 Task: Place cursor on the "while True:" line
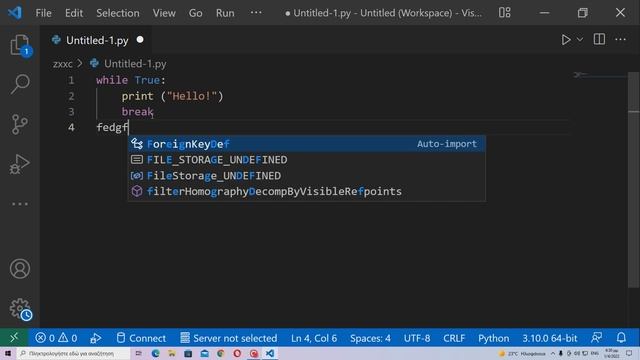coord(131,80)
